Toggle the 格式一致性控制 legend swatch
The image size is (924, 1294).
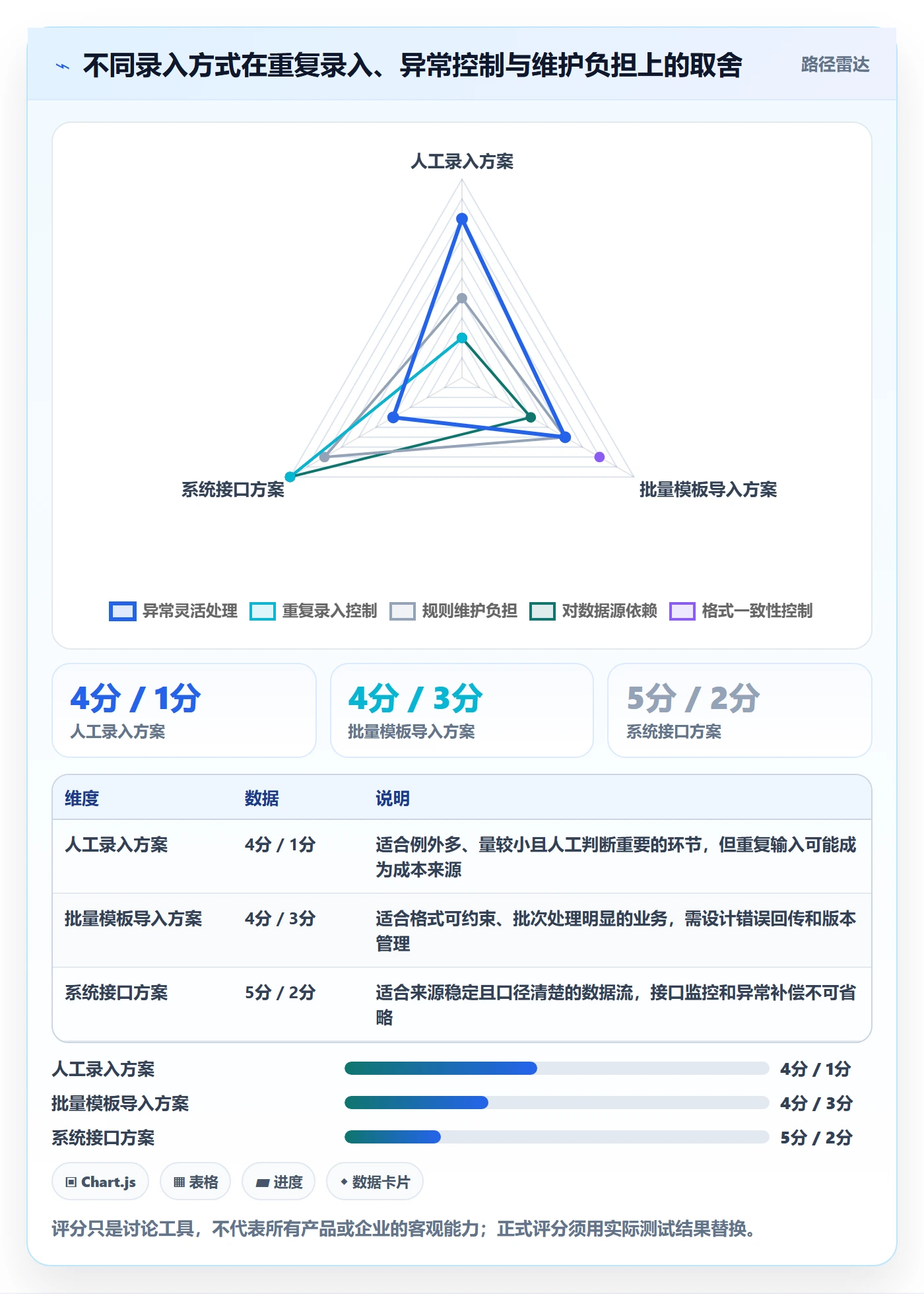point(682,611)
